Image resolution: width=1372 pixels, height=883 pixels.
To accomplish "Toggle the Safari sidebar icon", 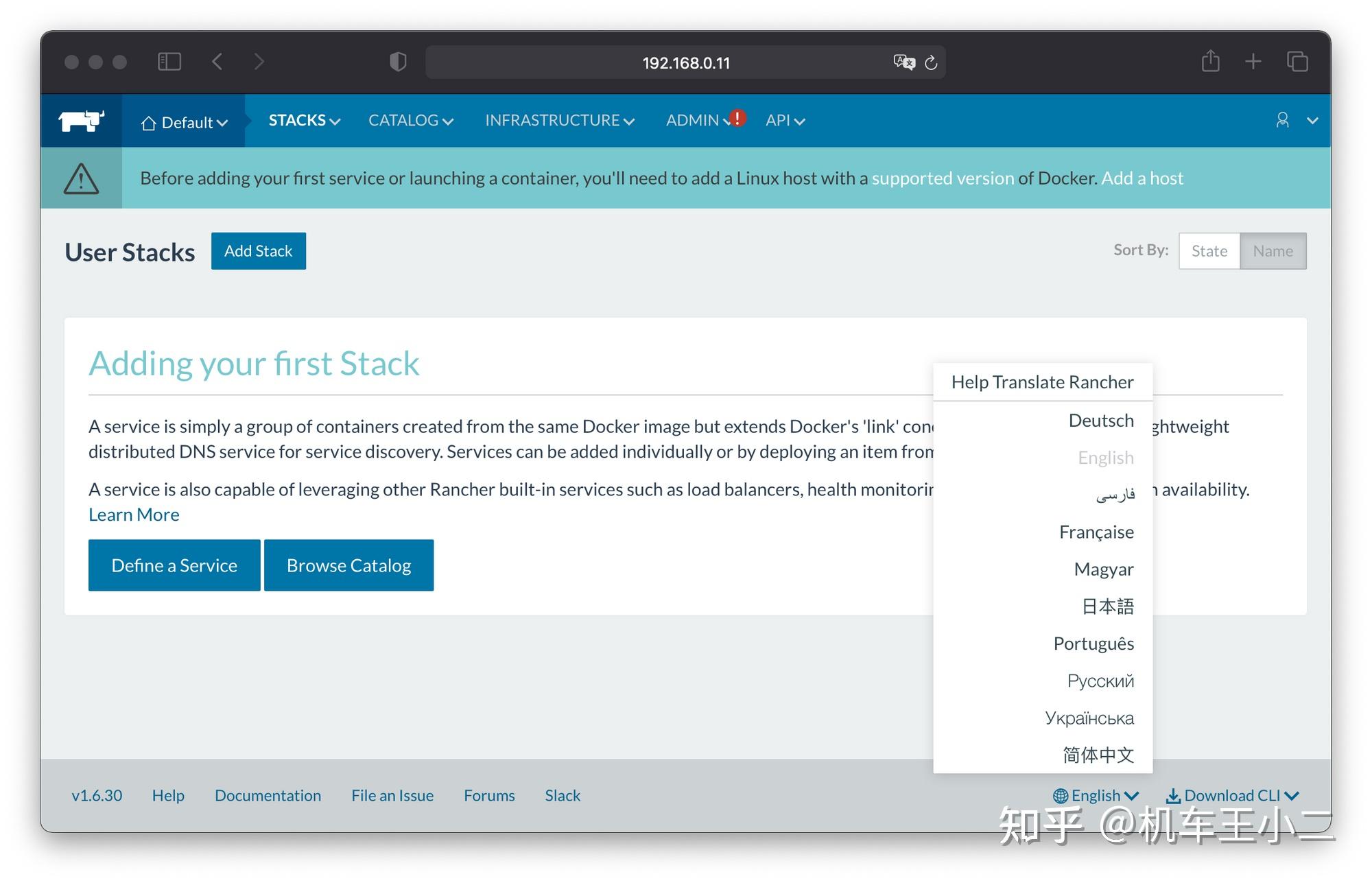I will click(x=169, y=62).
